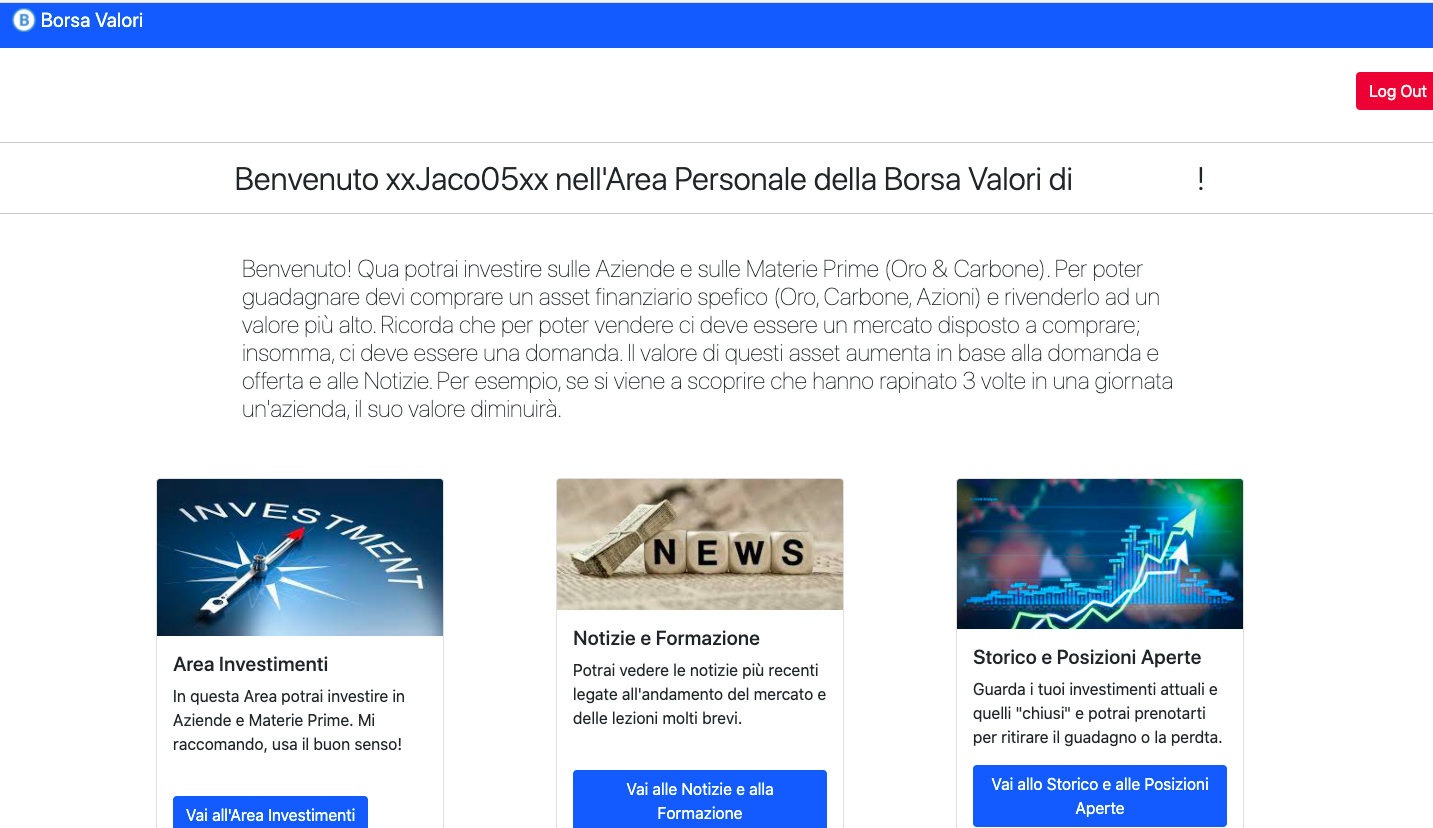The height and width of the screenshot is (828, 1433).
Task: Click the blue top navigation bar
Action: click(716, 24)
